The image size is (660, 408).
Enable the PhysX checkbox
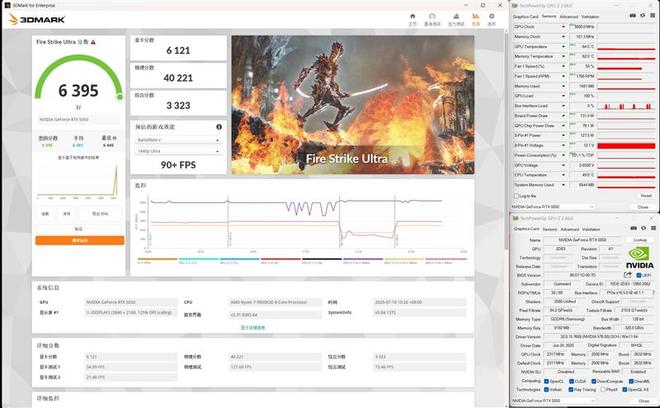tap(604, 389)
